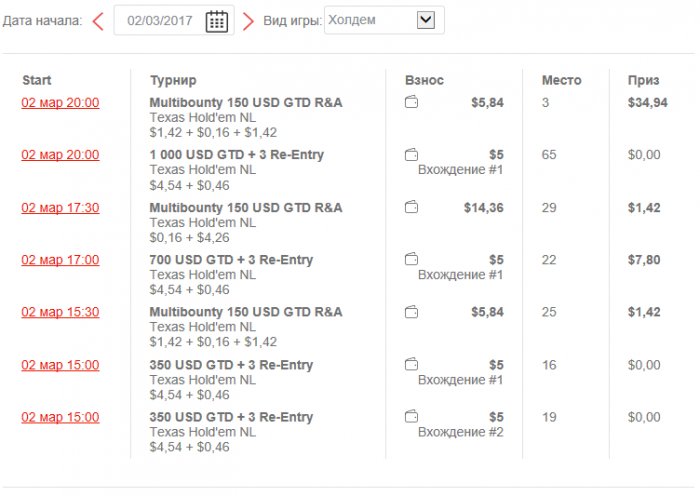This screenshot has height=496, width=700.
Task: Open the calendar date picker icon
Action: [x=217, y=21]
